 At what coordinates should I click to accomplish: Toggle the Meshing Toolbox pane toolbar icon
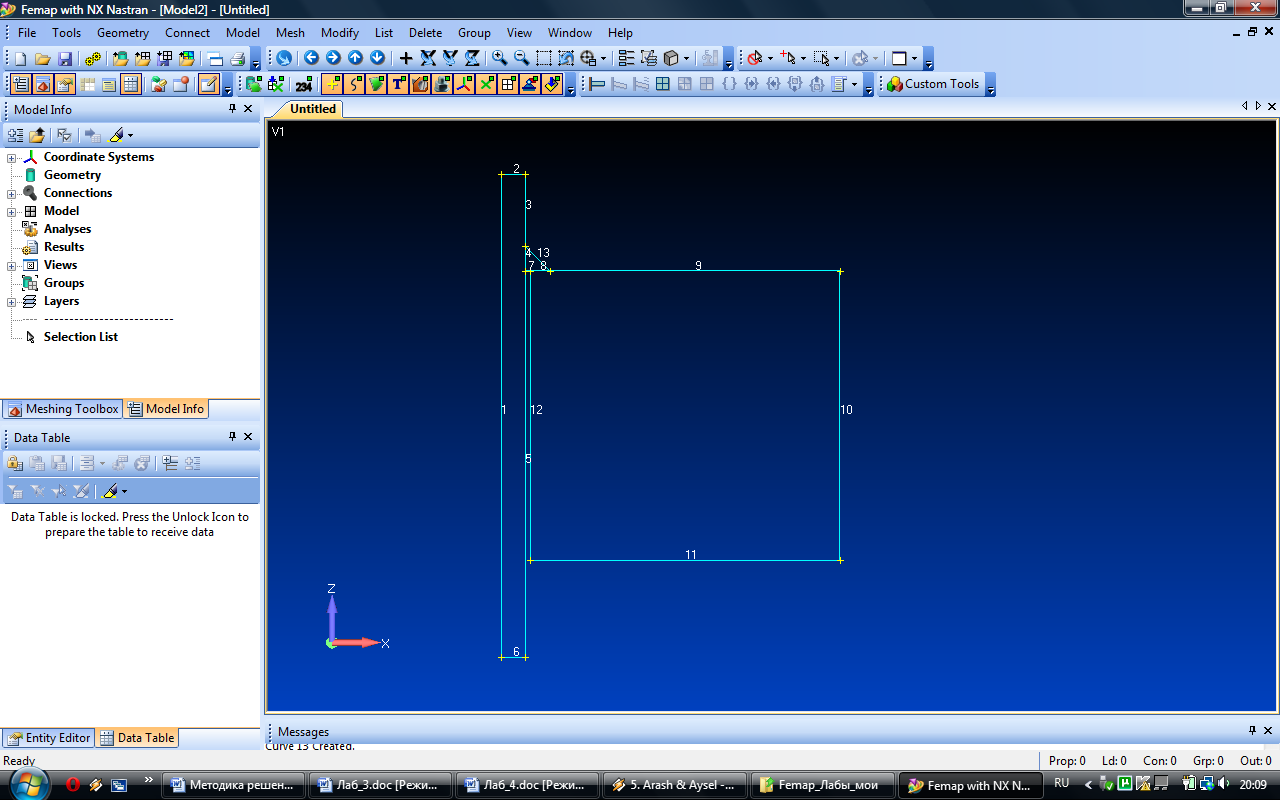tap(43, 85)
